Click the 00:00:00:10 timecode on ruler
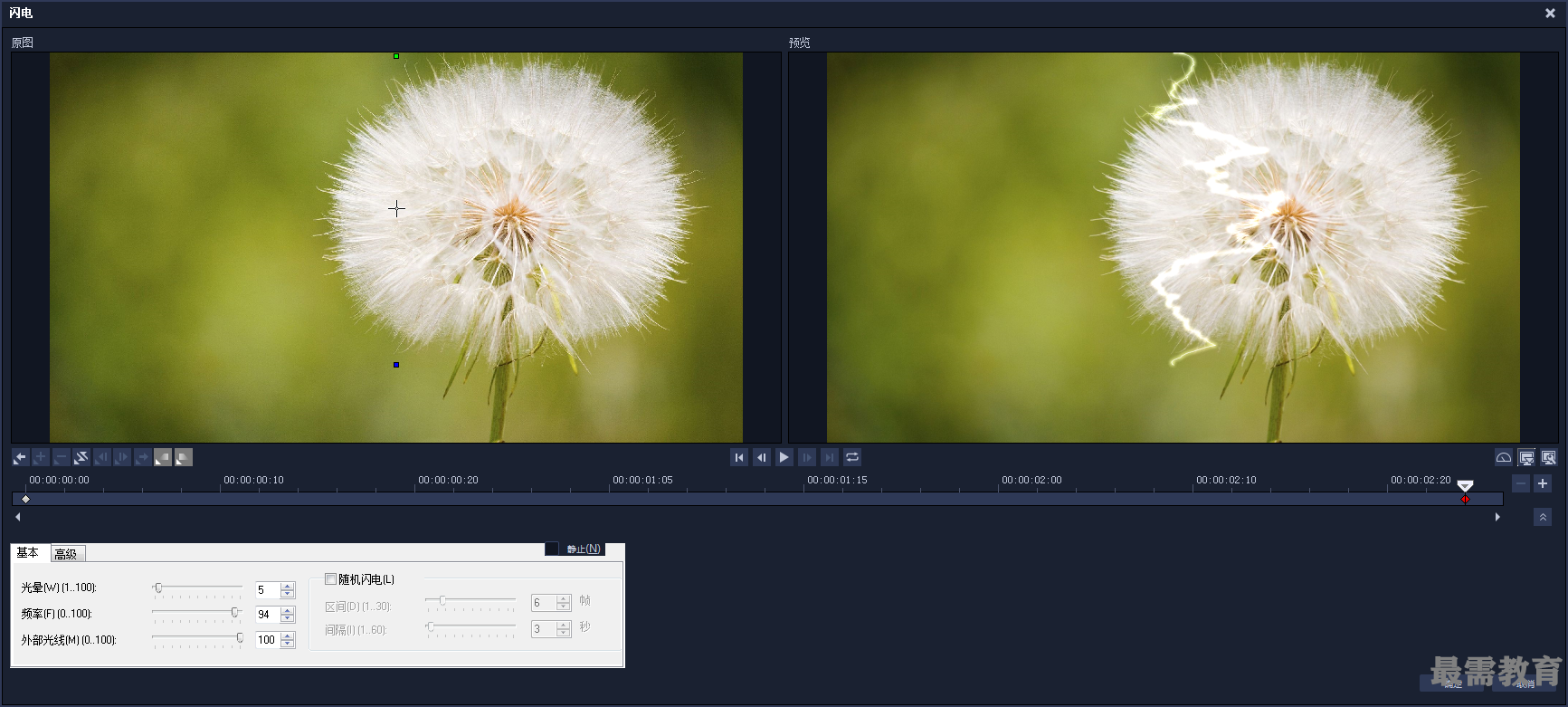This screenshot has height=707, width=1568. coord(253,480)
